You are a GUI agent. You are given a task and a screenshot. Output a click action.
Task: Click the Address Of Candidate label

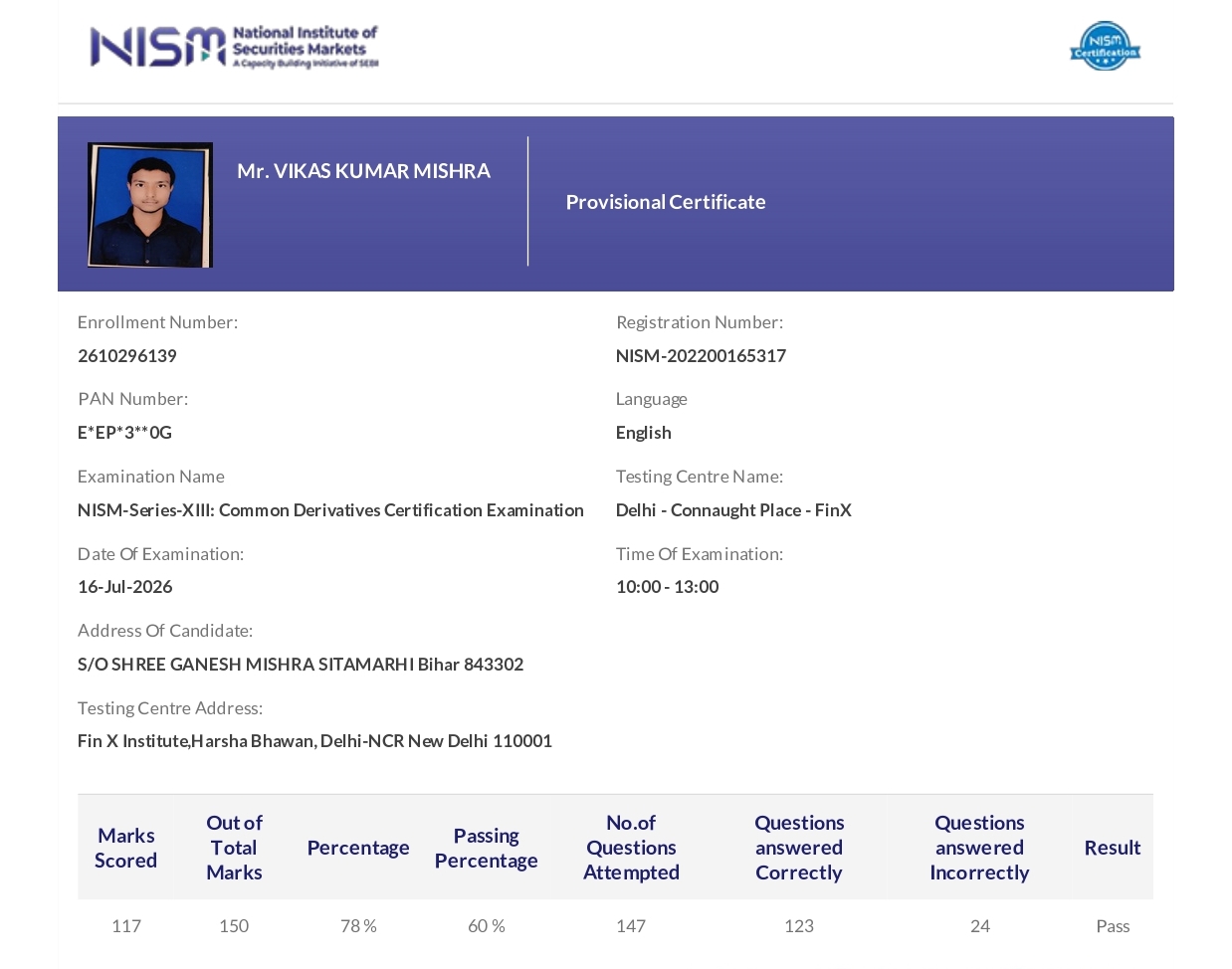coord(165,631)
